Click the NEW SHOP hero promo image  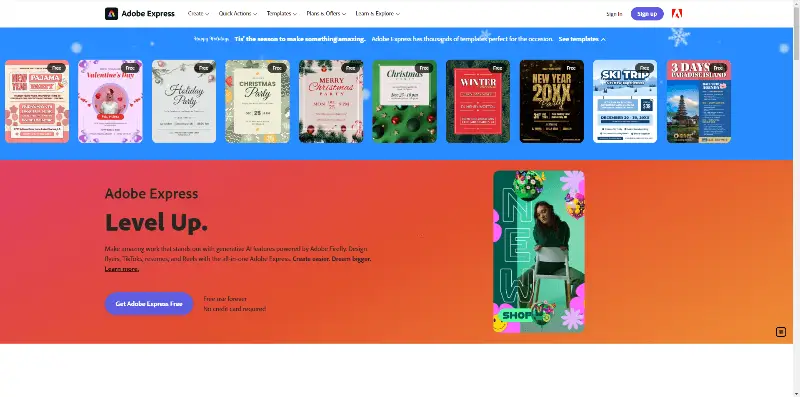[x=539, y=252]
